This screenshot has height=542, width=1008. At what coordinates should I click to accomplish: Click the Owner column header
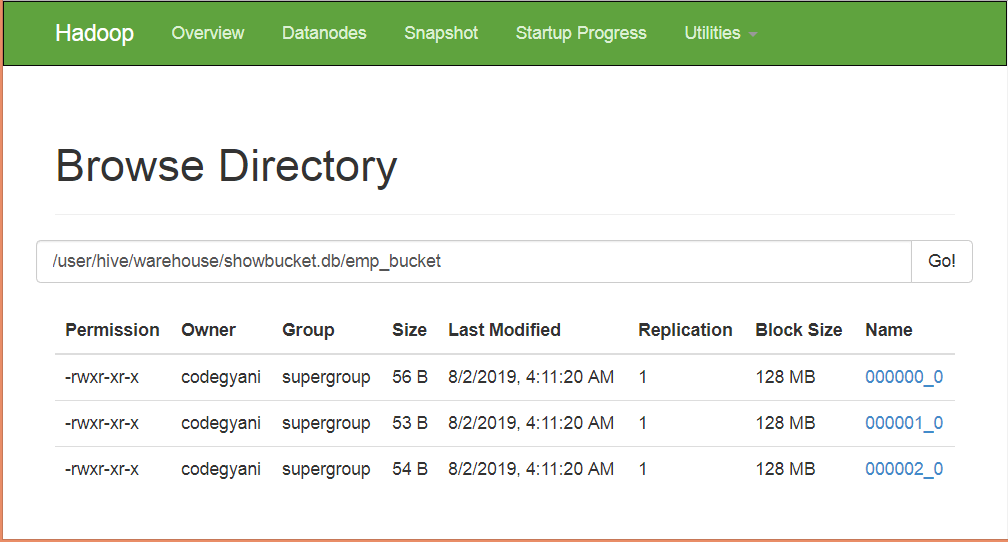(x=208, y=330)
